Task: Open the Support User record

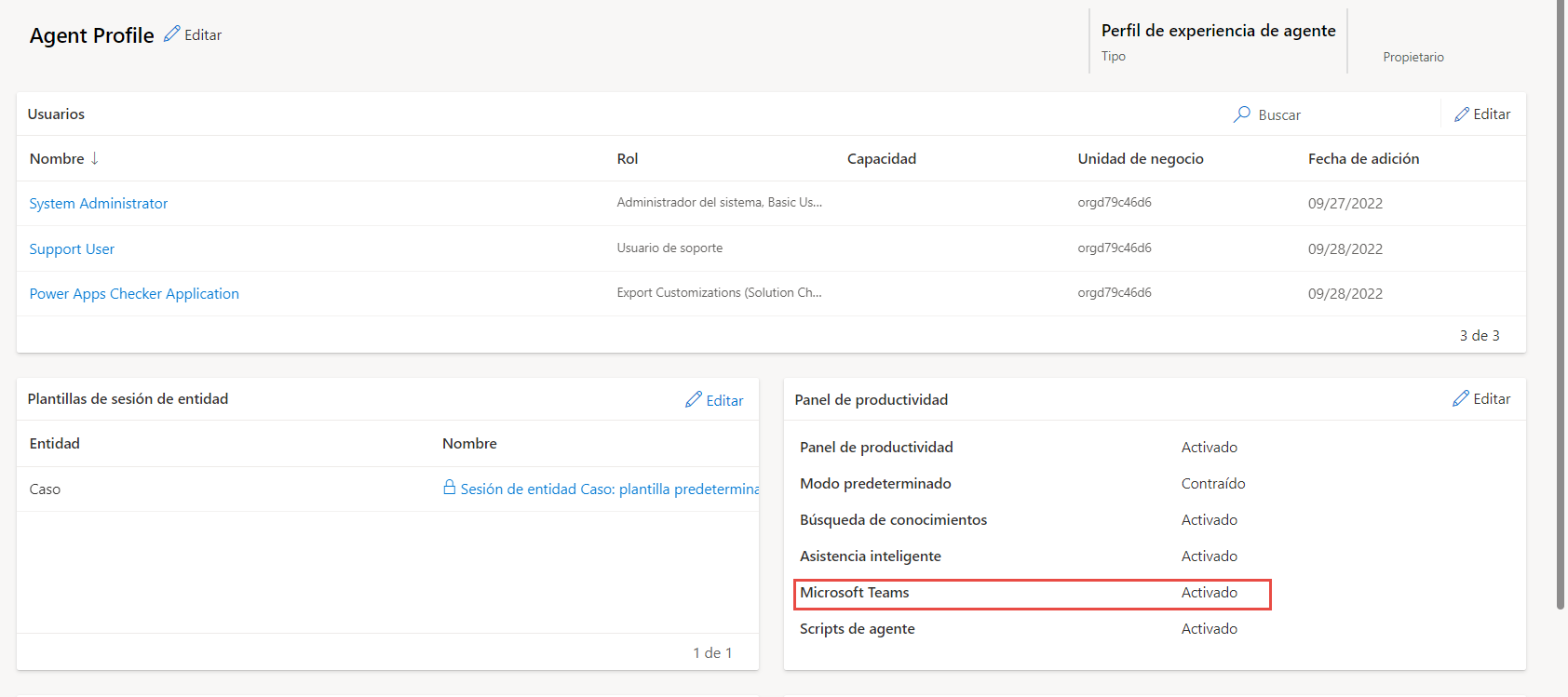Action: [x=72, y=249]
